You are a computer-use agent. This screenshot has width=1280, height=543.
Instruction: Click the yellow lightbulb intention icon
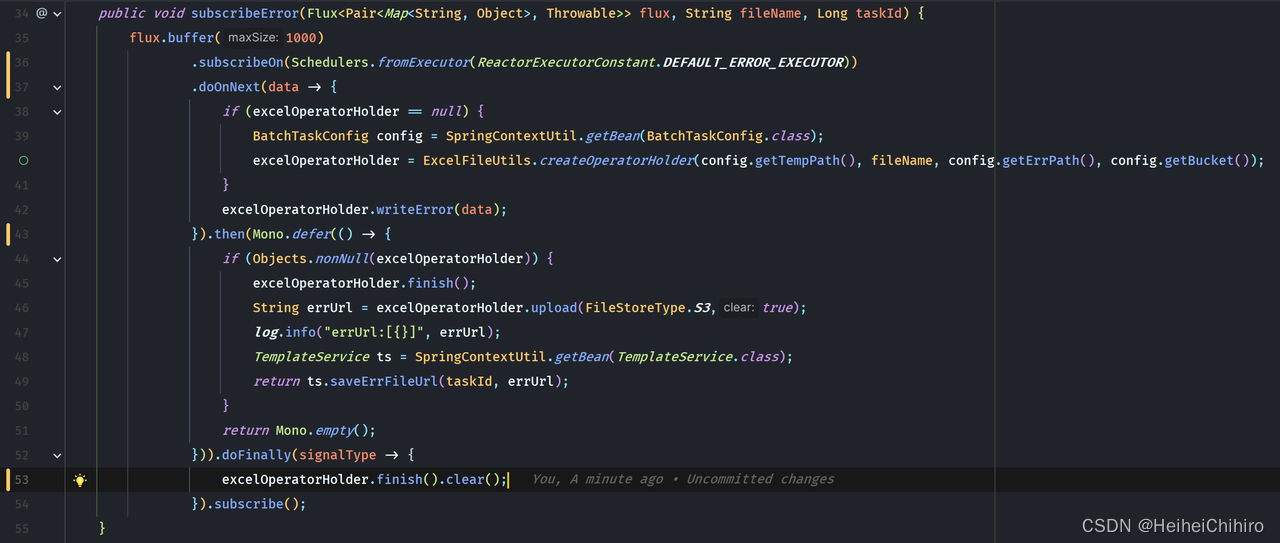(80, 480)
